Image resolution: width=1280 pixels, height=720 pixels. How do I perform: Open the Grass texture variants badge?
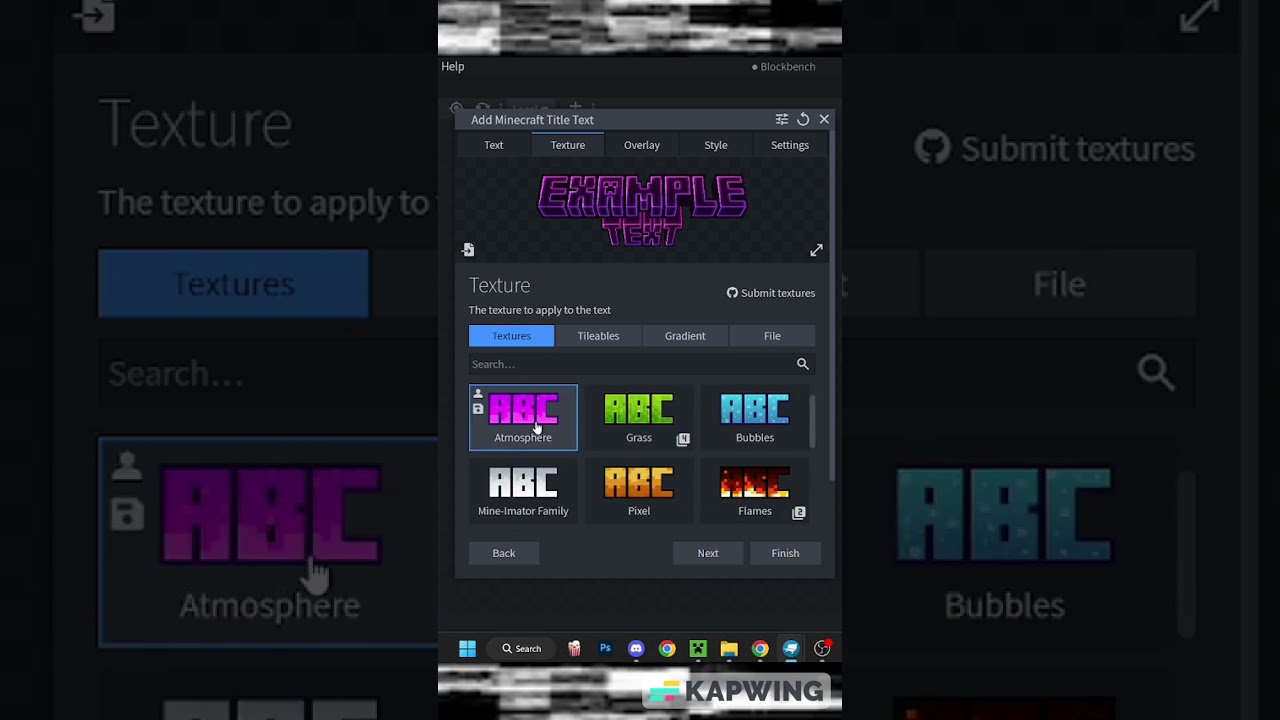(683, 439)
